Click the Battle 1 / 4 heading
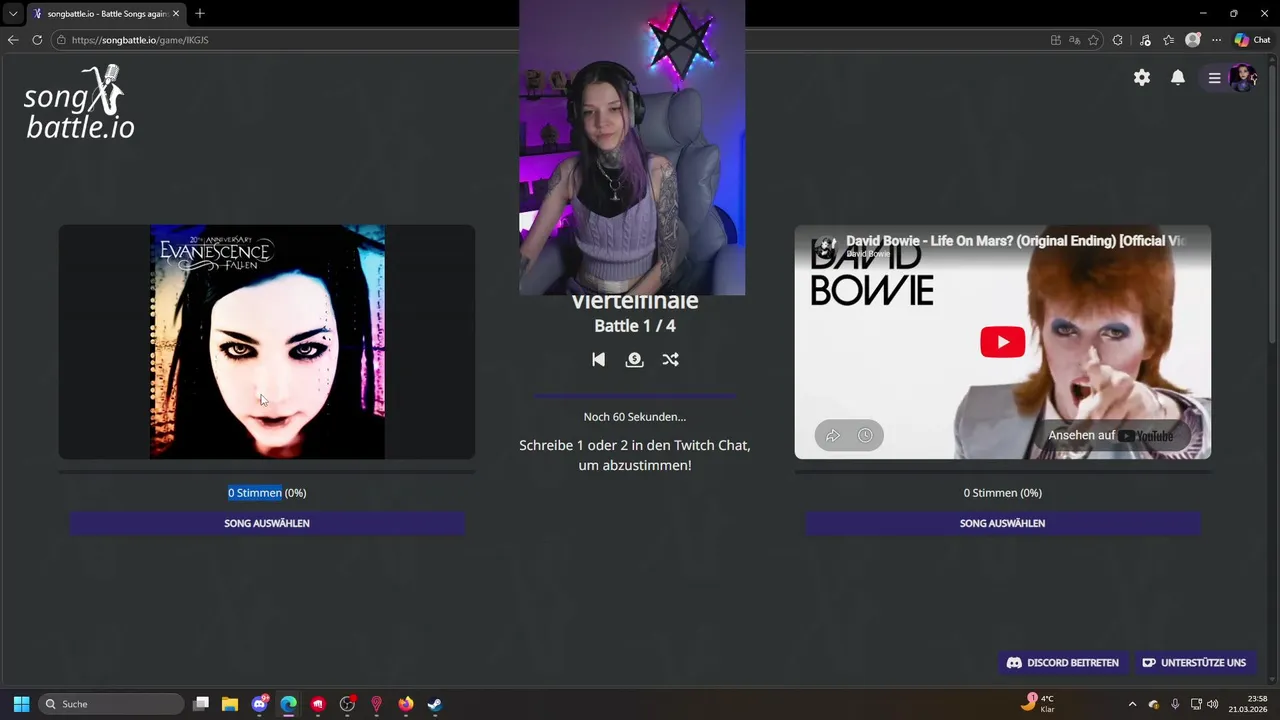This screenshot has height=720, width=1280. (x=635, y=325)
